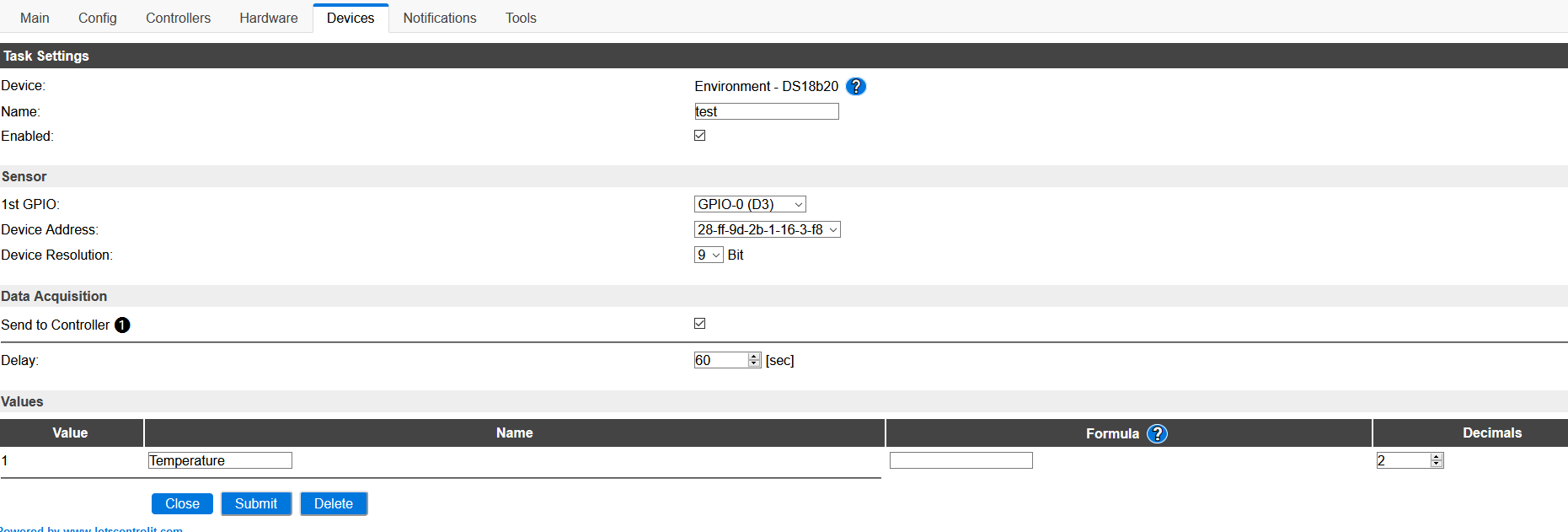Open the Device Resolution bit dropdown
Image resolution: width=1568 pixels, height=532 pixels.
tap(709, 255)
